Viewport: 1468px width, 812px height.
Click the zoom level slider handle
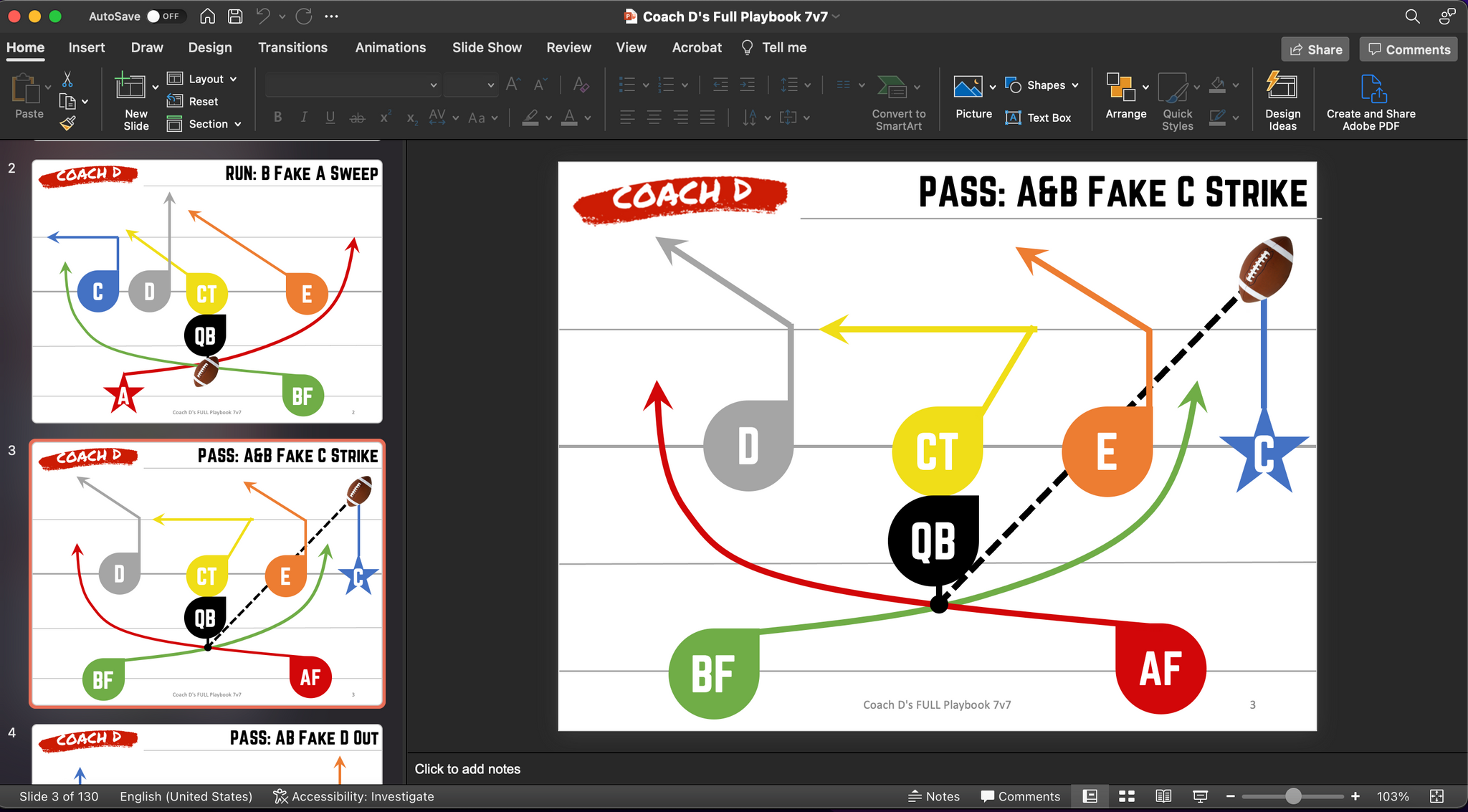click(x=1293, y=796)
